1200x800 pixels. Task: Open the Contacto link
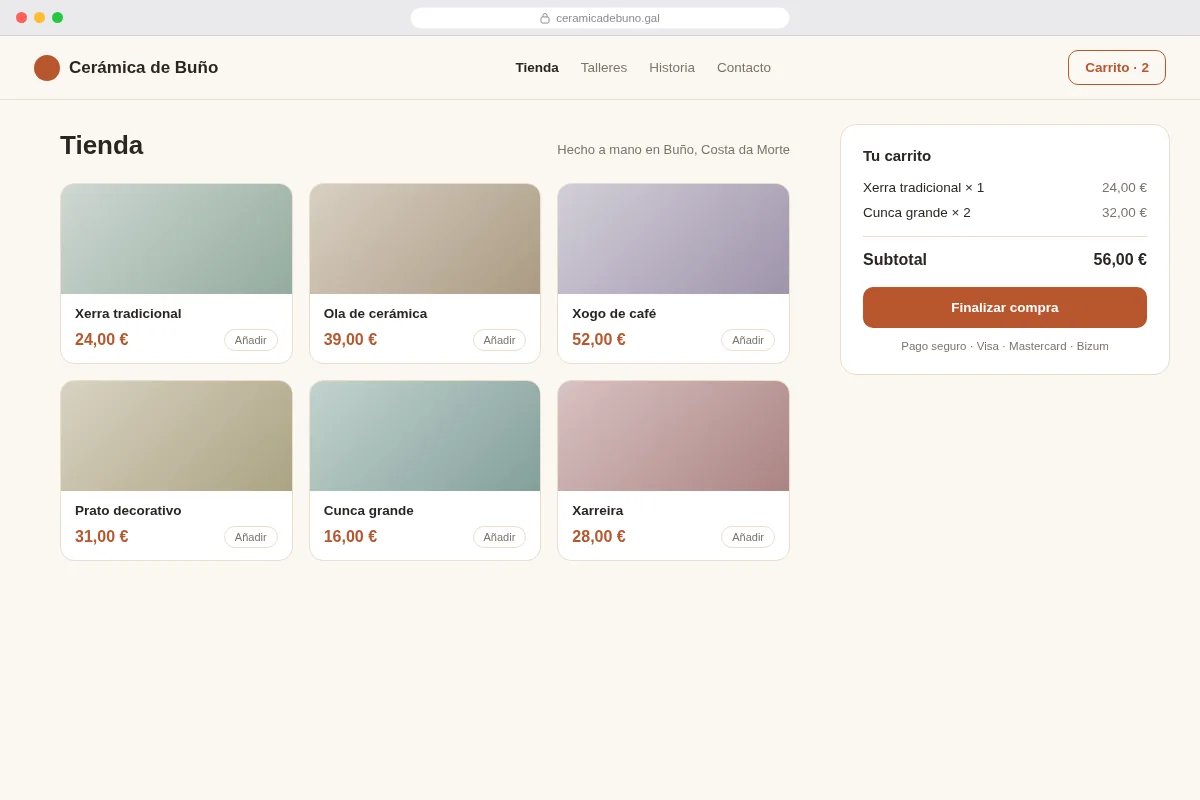tap(744, 68)
